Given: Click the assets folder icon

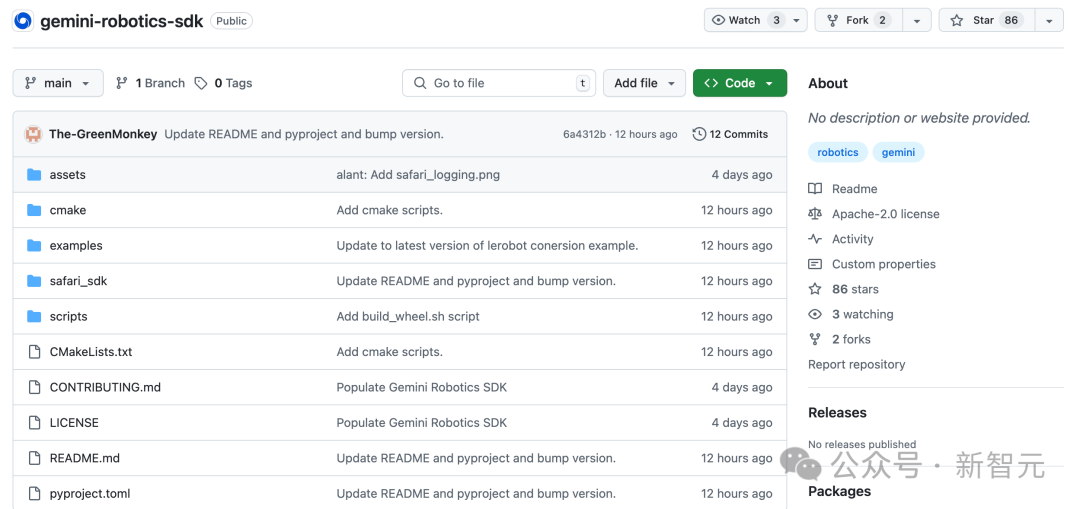Looking at the screenshot, I should click(34, 175).
